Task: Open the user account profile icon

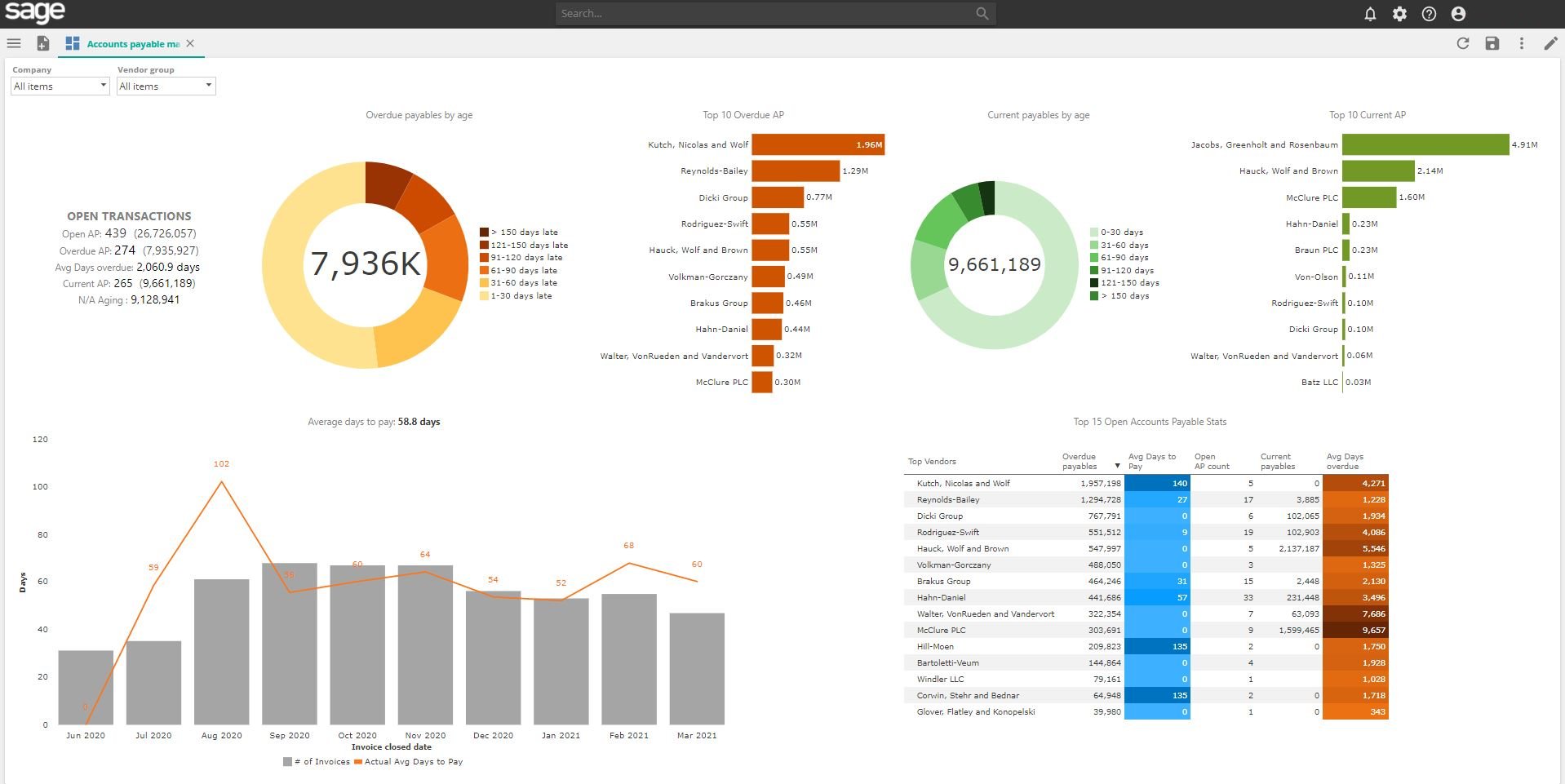Action: [1459, 13]
